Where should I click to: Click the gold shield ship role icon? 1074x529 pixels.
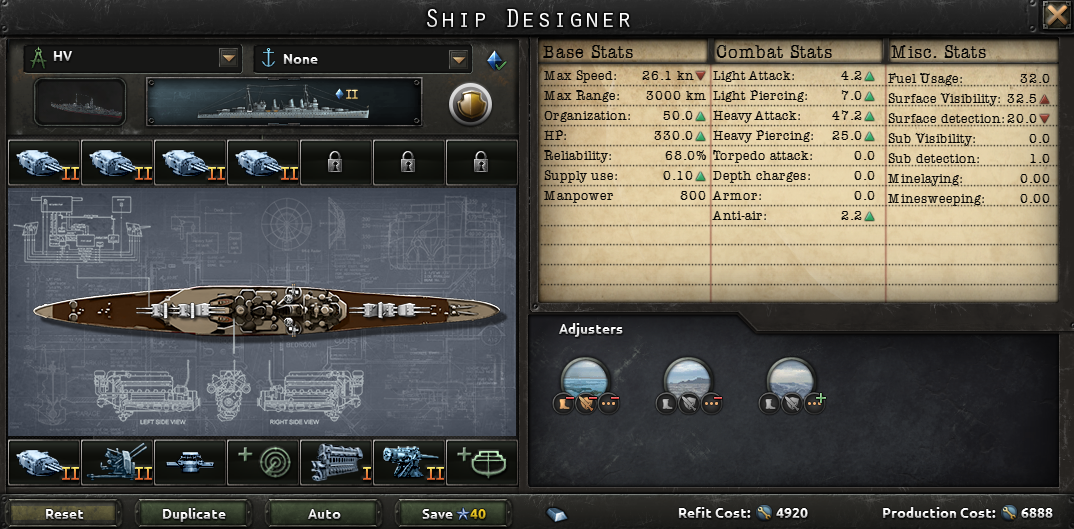point(471,103)
